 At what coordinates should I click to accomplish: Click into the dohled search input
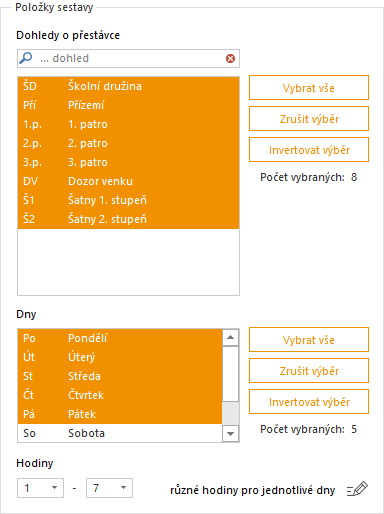click(x=130, y=58)
